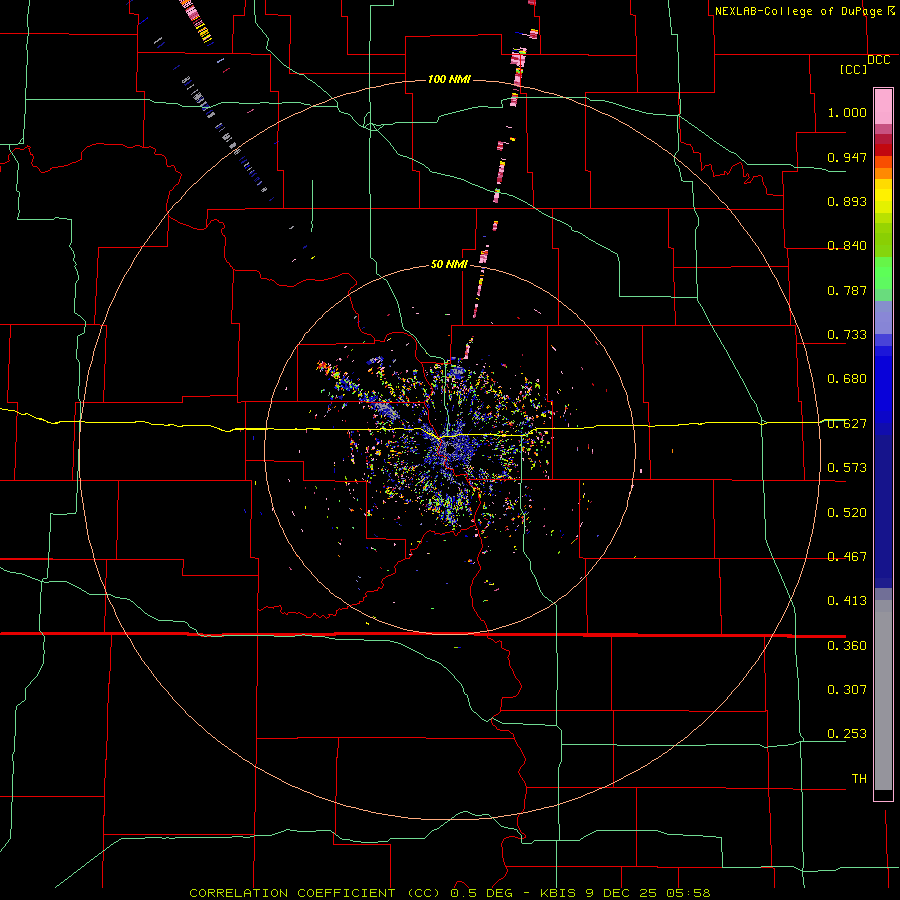Click the DCC label above the color scale
900x900 pixels.
click(879, 60)
